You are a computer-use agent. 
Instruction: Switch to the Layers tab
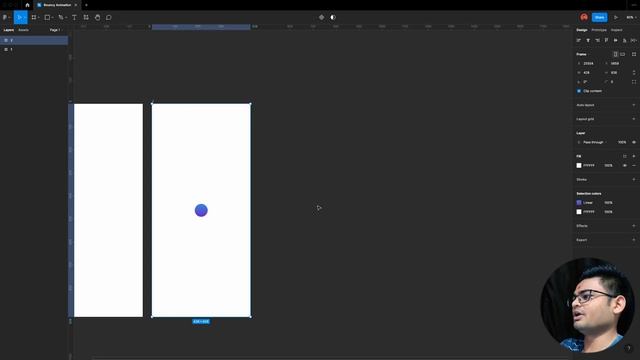pyautogui.click(x=9, y=30)
